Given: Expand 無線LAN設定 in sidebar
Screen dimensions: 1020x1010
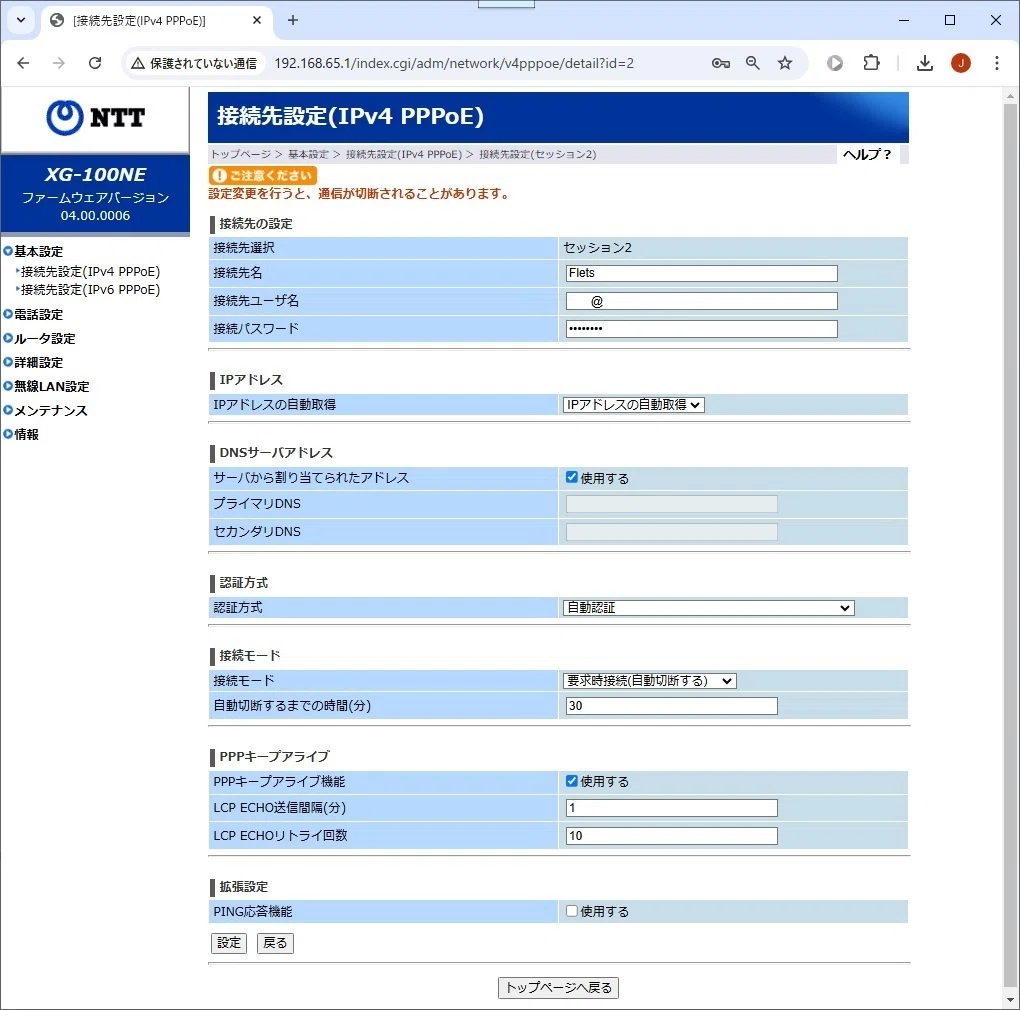Looking at the screenshot, I should [46, 386].
